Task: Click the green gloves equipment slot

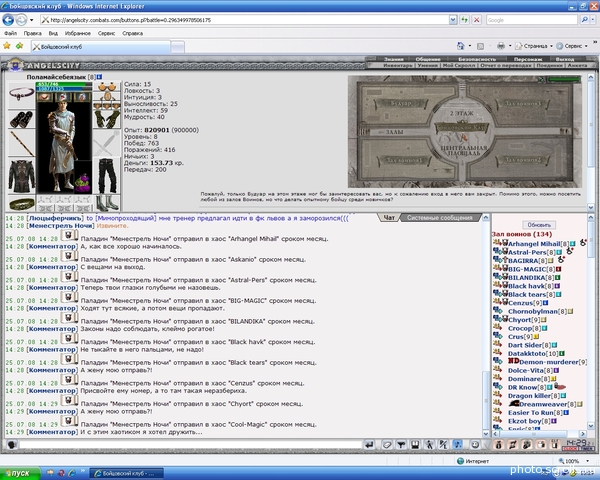Action: click(107, 119)
